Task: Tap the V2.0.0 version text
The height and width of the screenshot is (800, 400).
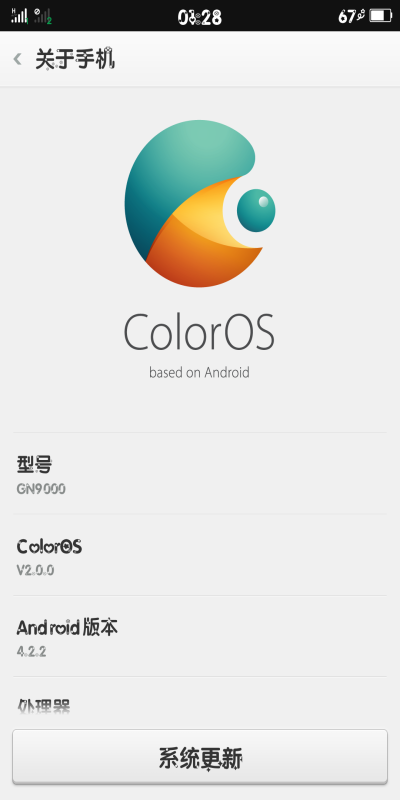Action: tap(35, 570)
